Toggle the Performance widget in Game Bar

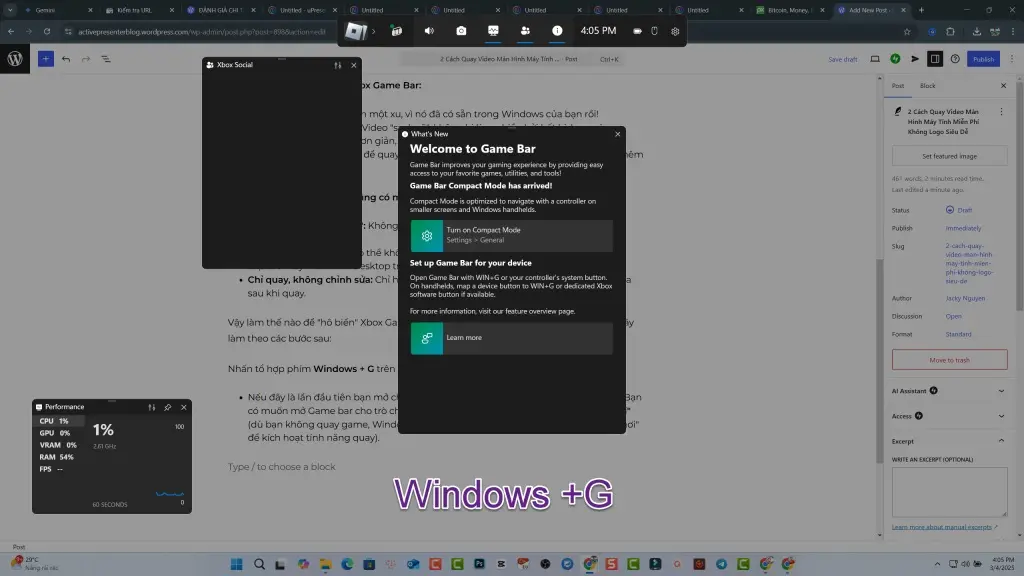493,31
